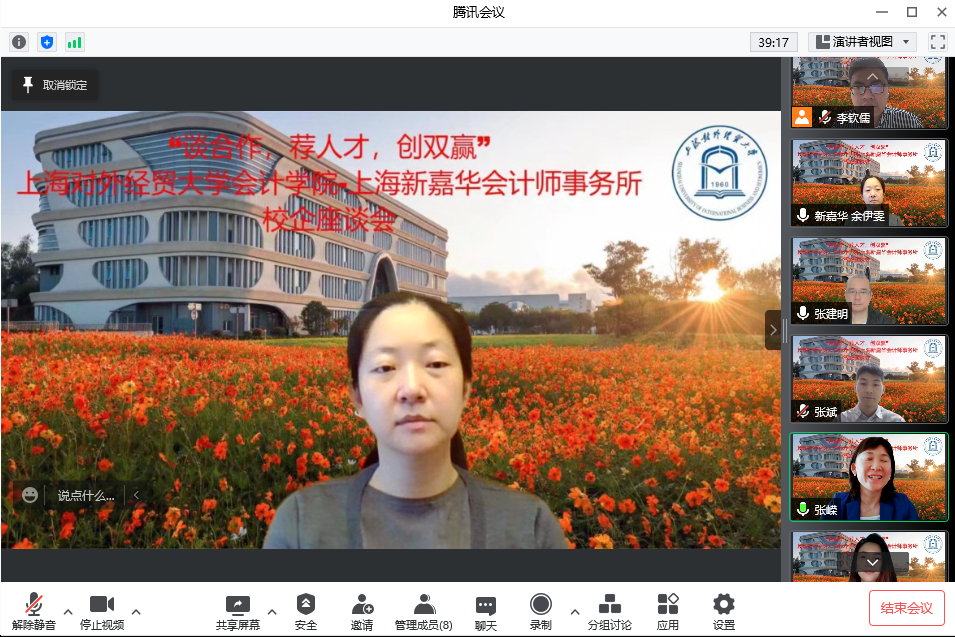This screenshot has height=637, width=955.
Task: Click mic icon beside 张建明
Action: click(x=803, y=313)
